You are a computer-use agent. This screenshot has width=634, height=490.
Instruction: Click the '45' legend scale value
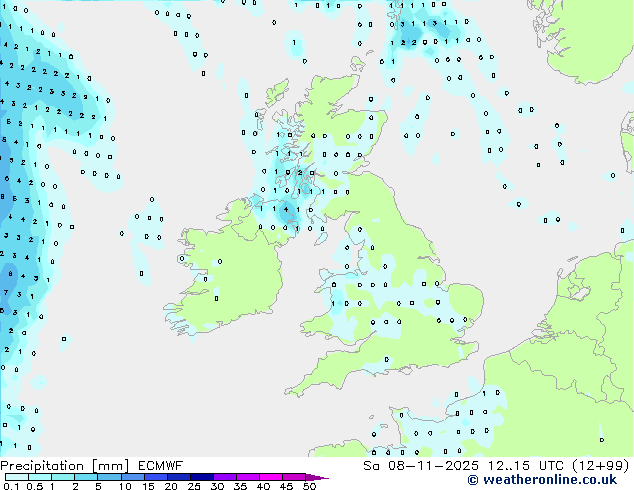tap(286, 486)
